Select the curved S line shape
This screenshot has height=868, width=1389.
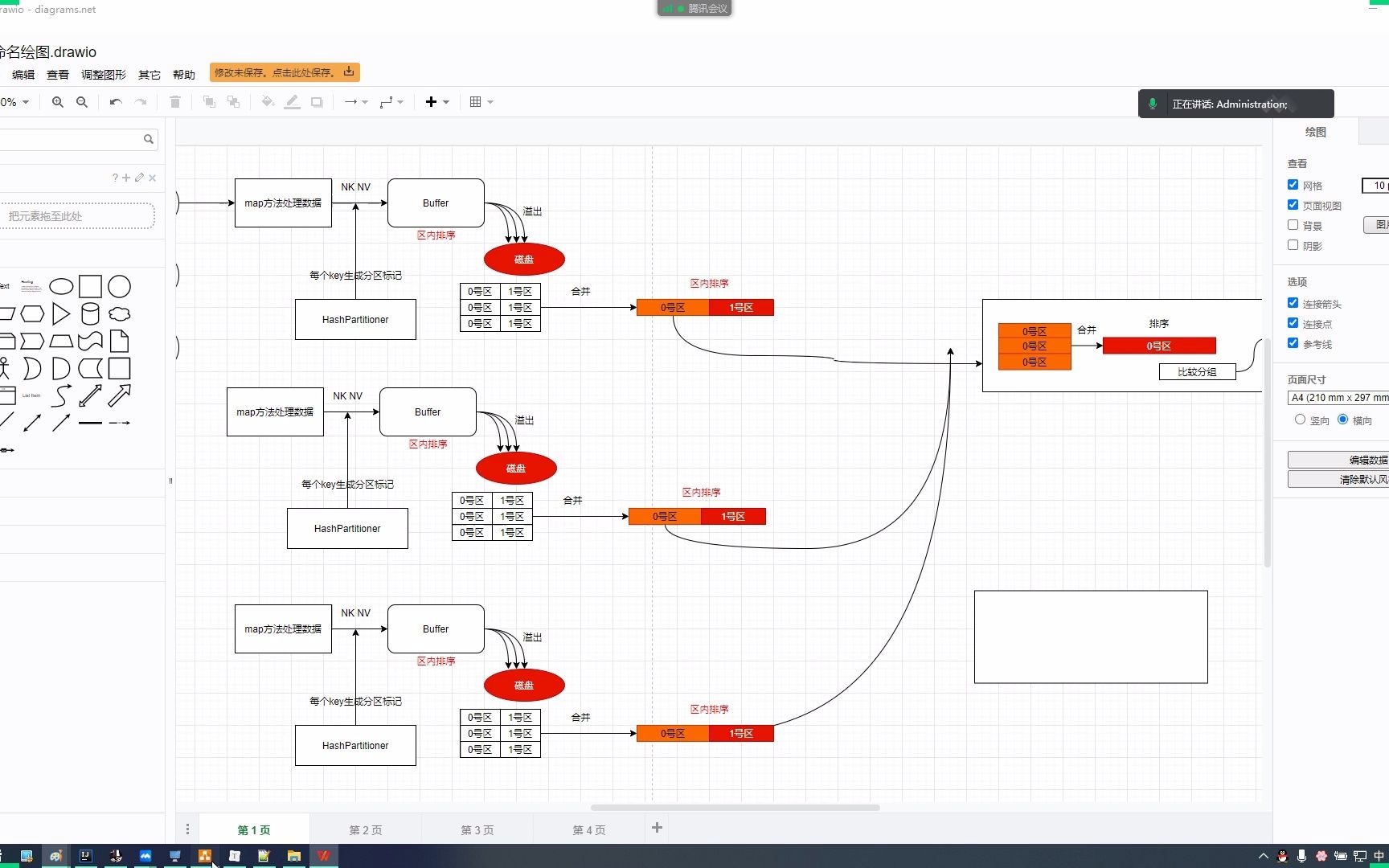pyautogui.click(x=61, y=395)
